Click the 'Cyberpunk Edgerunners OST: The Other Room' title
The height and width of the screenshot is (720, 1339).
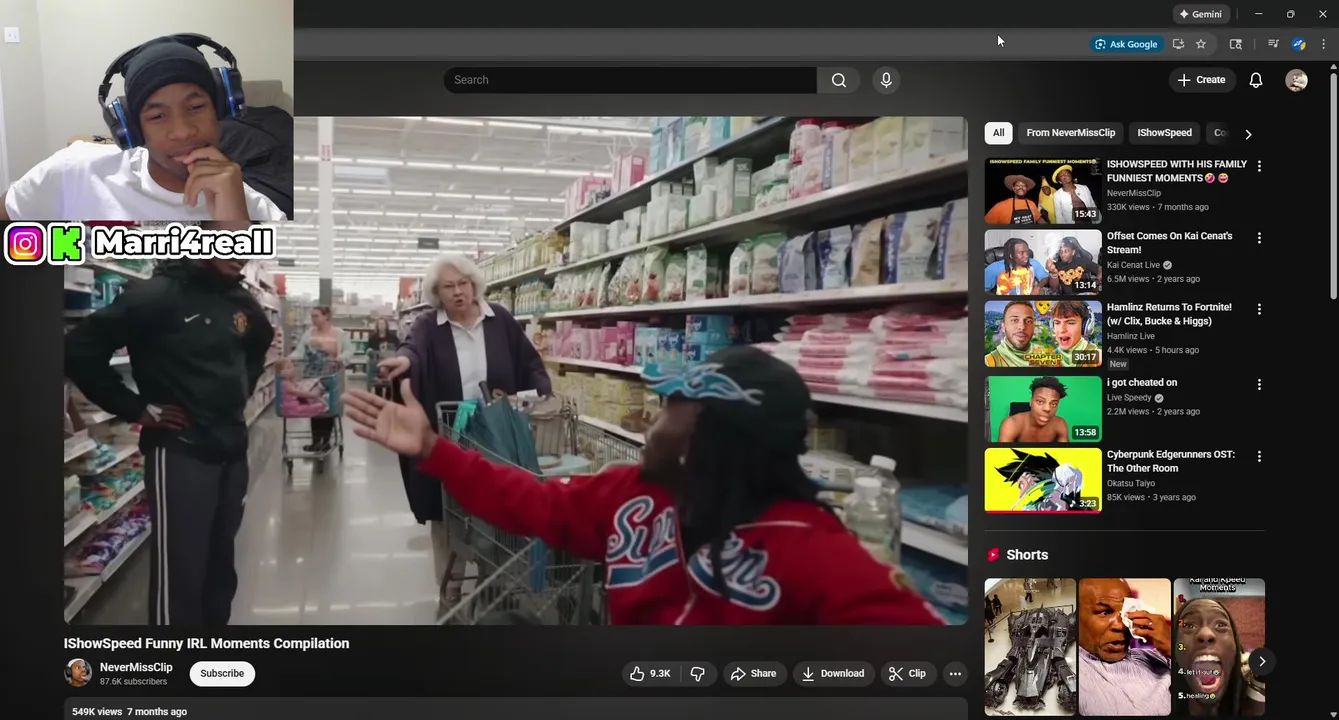click(1171, 461)
